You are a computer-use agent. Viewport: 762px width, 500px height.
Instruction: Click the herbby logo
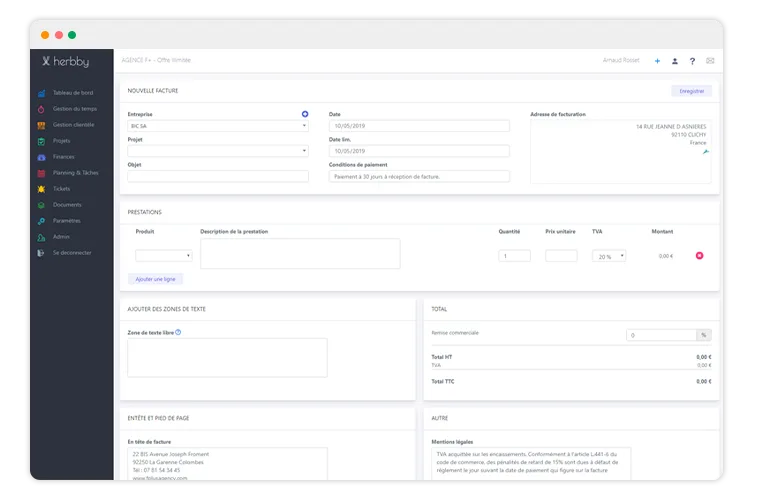[x=66, y=61]
